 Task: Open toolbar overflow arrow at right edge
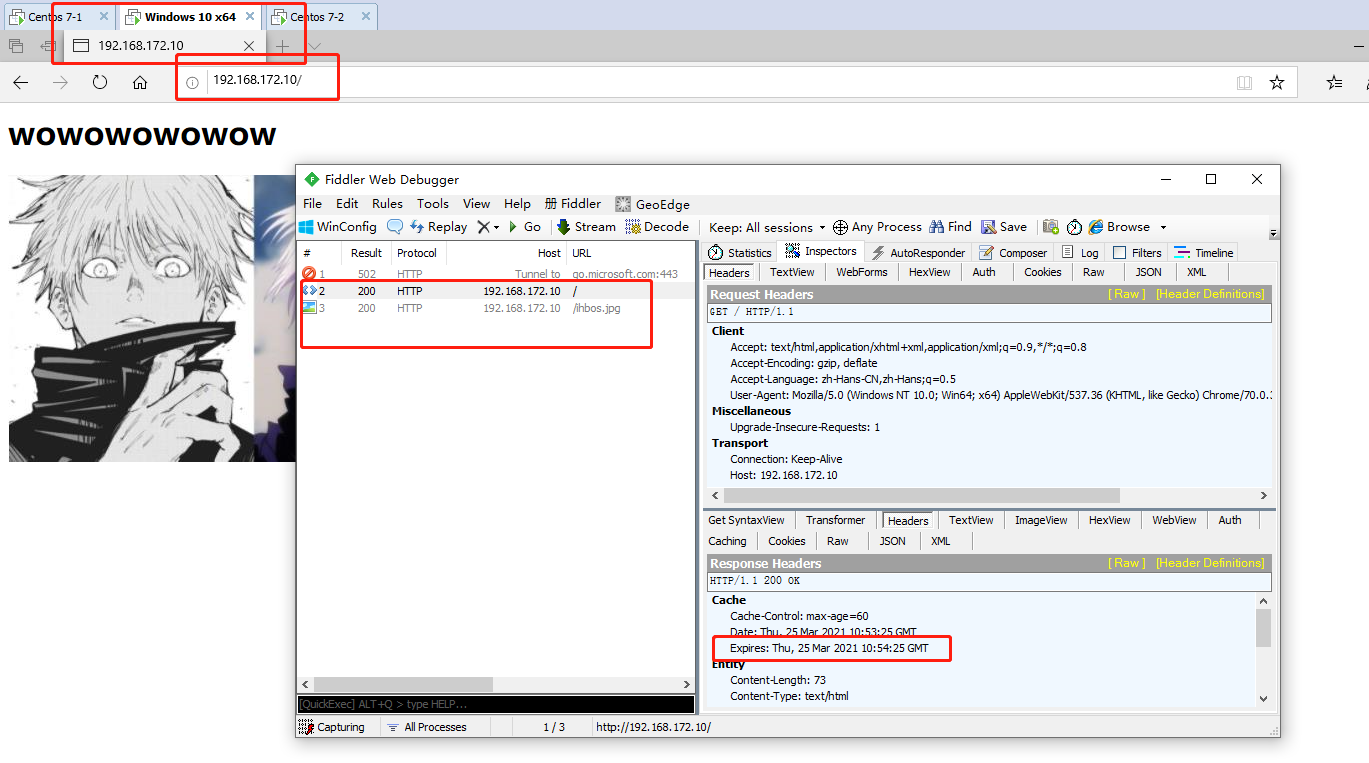click(x=1273, y=233)
